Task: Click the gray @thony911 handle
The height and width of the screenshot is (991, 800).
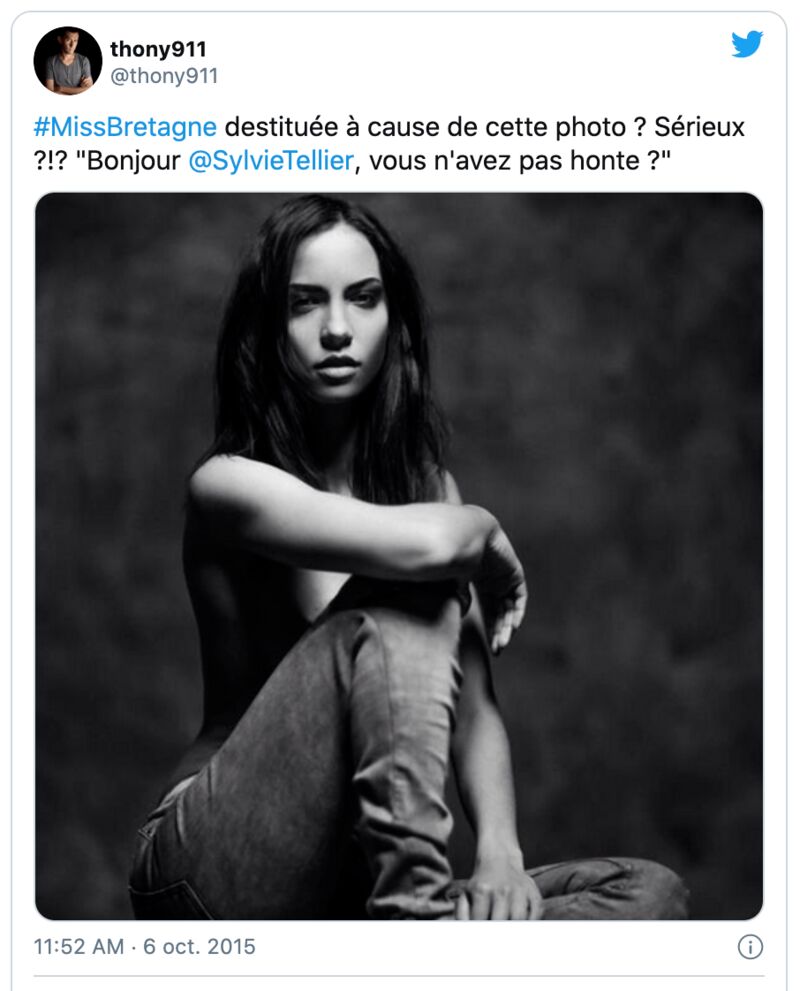Action: click(x=164, y=76)
